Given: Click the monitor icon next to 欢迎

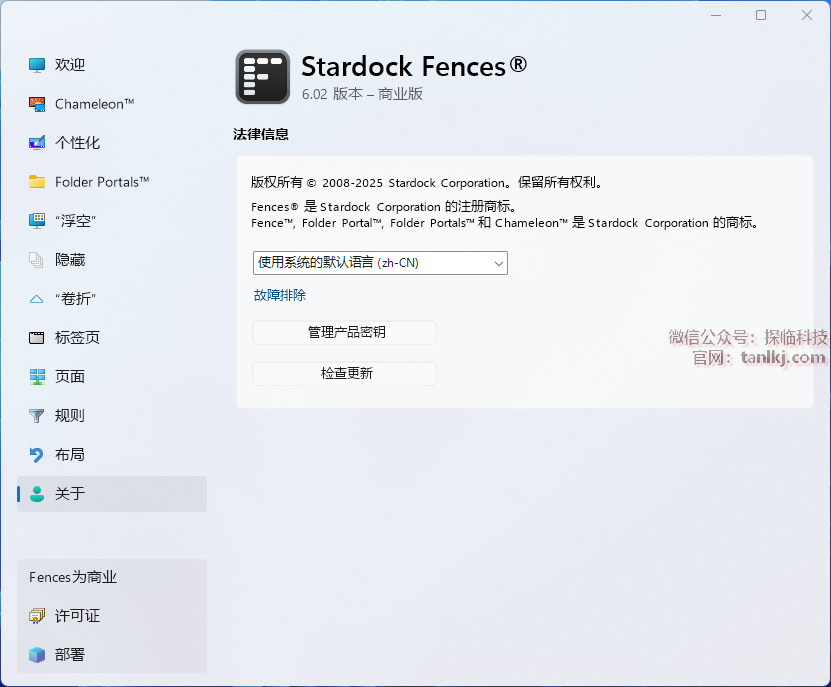Looking at the screenshot, I should point(37,65).
